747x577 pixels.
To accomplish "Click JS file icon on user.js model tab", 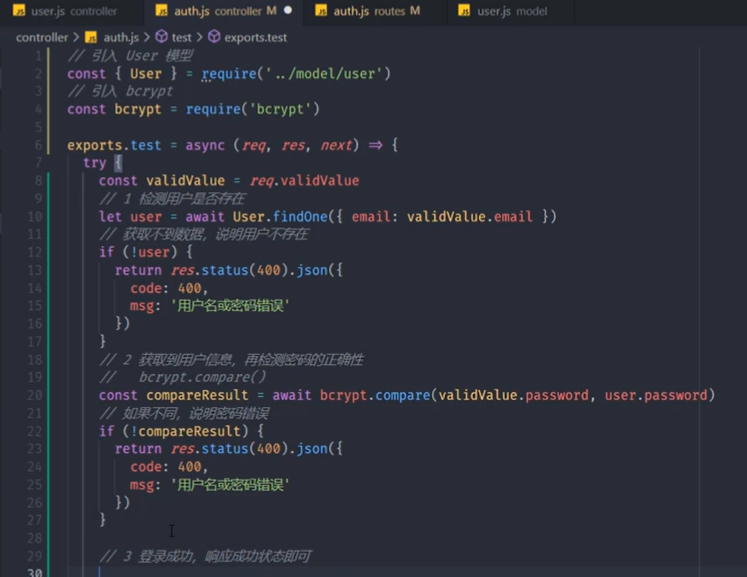I will point(464,10).
